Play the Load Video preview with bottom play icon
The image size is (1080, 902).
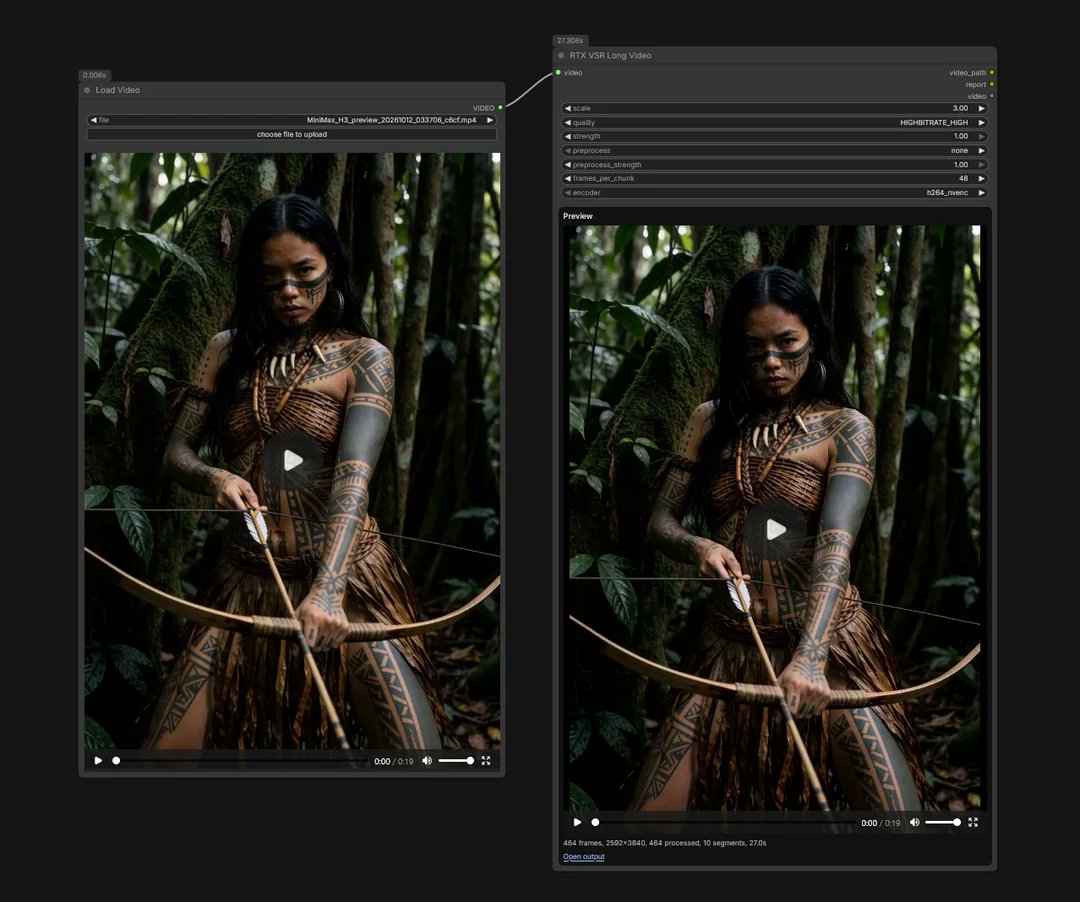tap(98, 761)
